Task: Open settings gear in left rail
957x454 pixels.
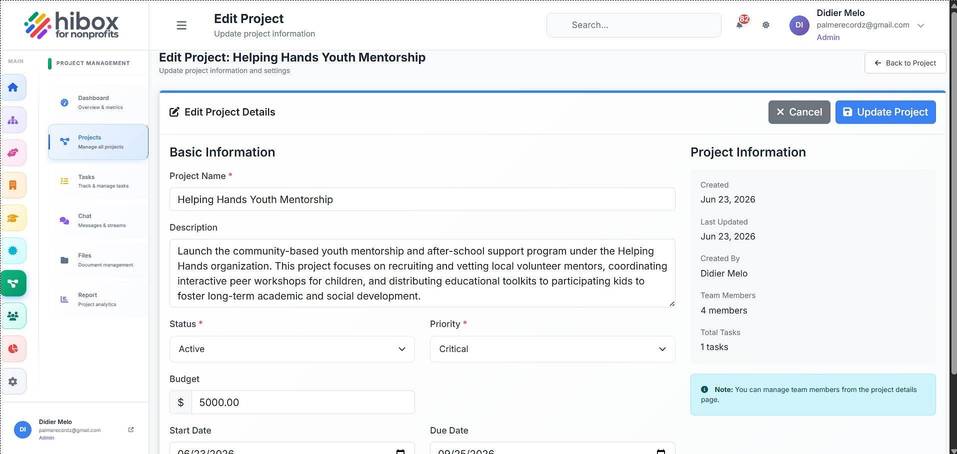Action: click(13, 381)
